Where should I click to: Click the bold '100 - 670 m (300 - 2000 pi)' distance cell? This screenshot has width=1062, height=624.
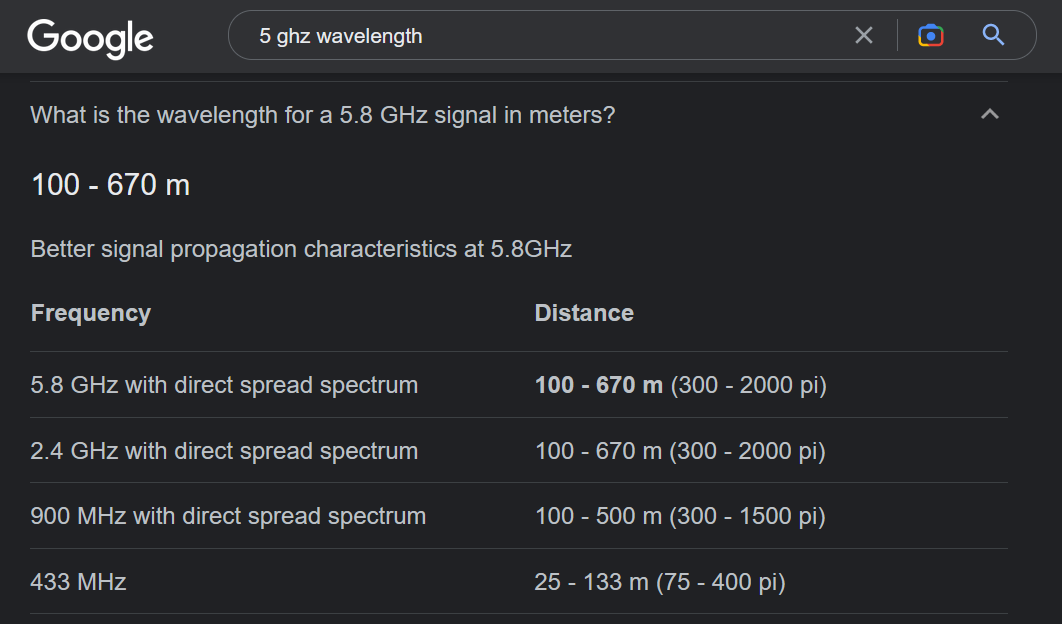(681, 385)
